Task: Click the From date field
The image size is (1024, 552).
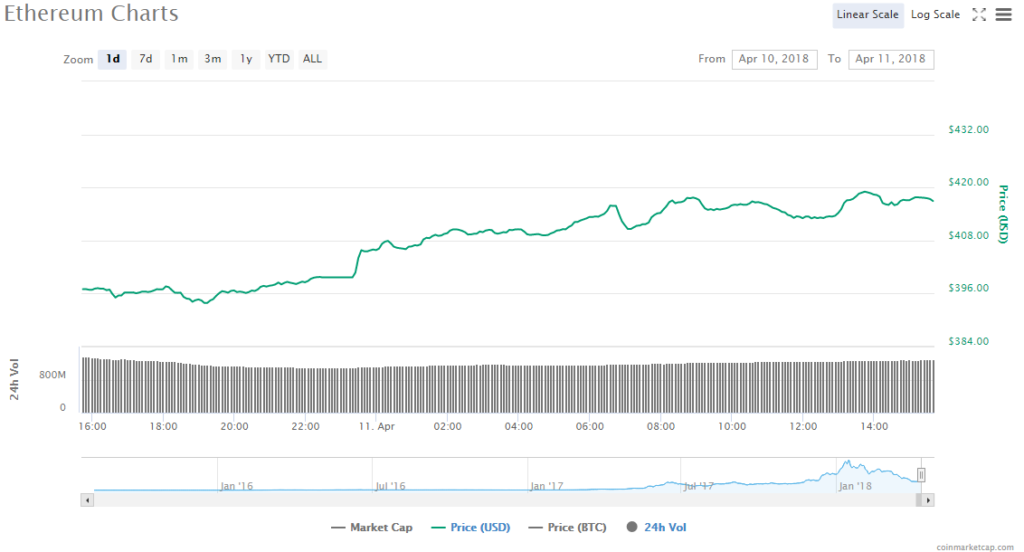Action: pos(774,59)
